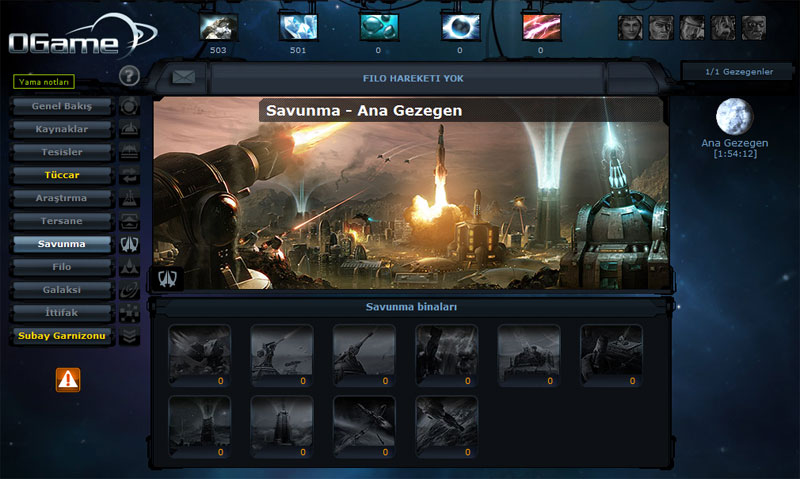Click the icon beside Tesisler
Viewport: 800px width, 479px height.
point(129,152)
